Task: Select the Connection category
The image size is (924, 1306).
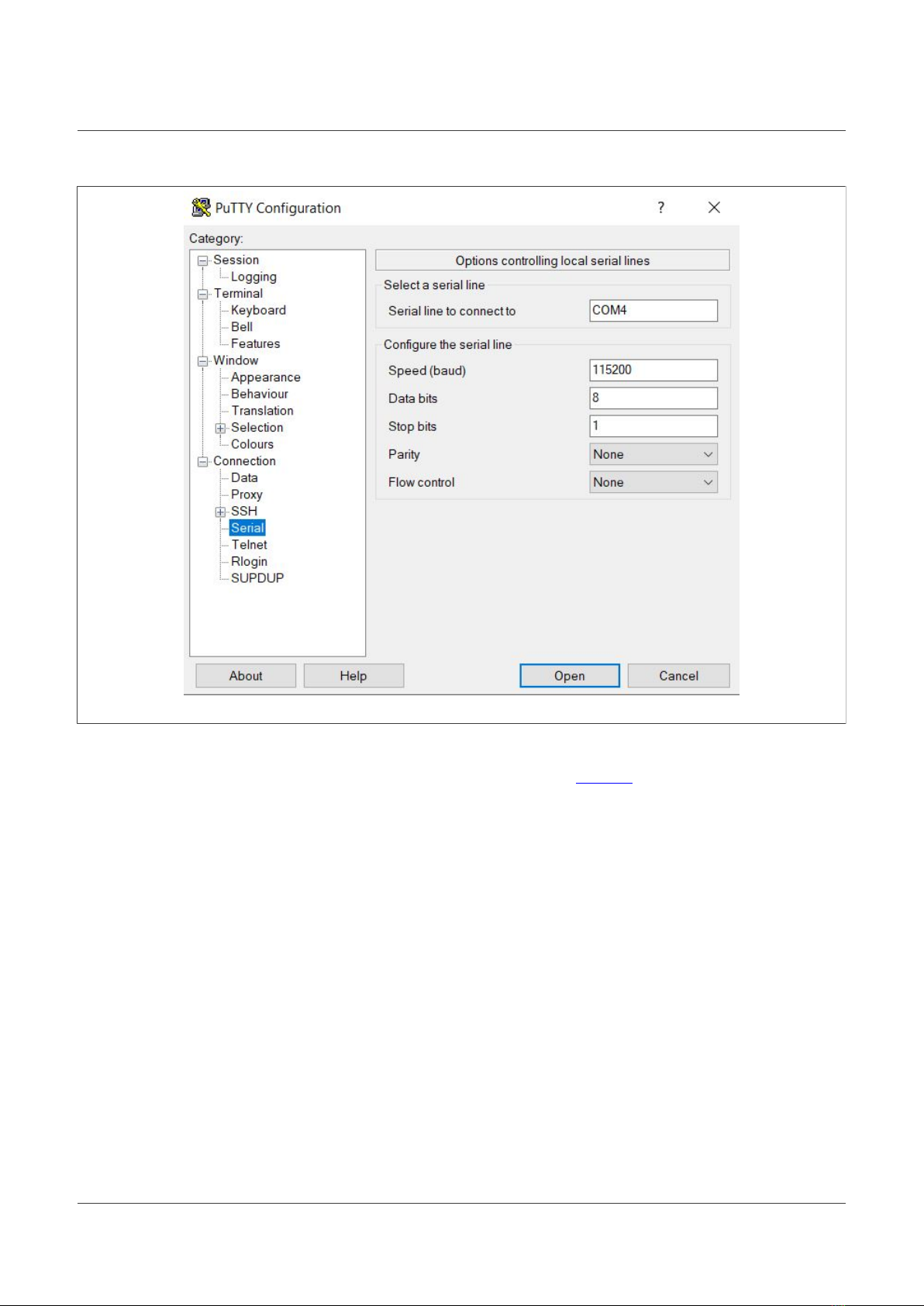Action: [244, 461]
